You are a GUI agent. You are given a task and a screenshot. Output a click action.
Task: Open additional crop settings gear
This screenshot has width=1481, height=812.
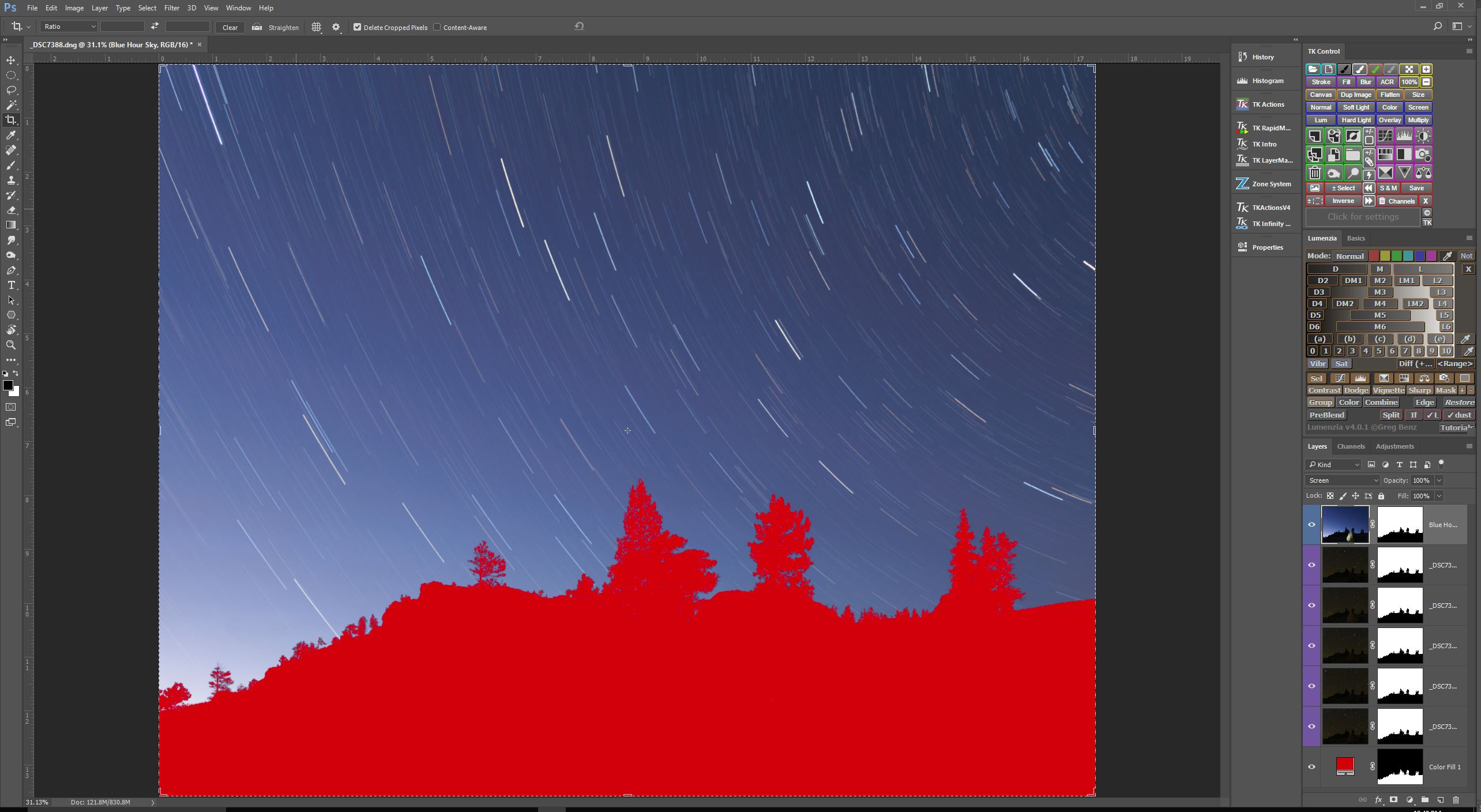coord(336,27)
